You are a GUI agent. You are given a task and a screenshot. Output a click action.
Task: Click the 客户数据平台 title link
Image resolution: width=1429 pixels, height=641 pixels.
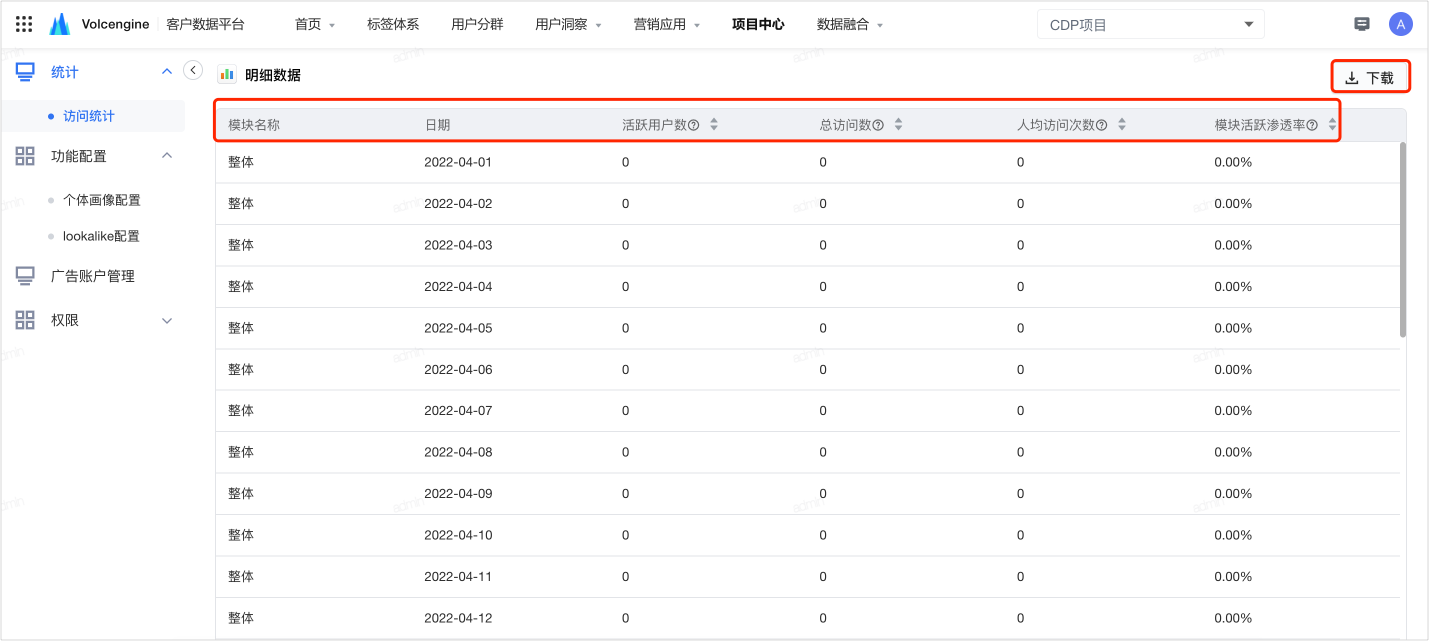click(x=205, y=24)
